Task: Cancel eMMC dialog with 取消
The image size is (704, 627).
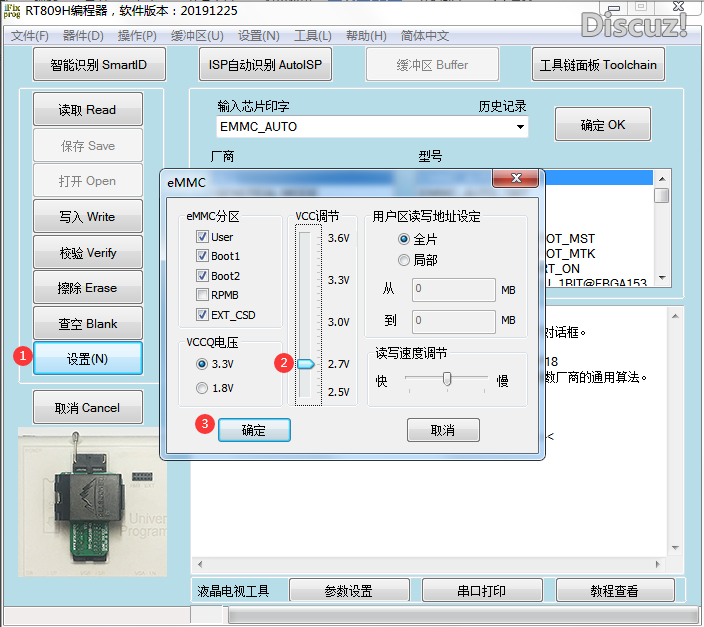Action: coord(443,430)
